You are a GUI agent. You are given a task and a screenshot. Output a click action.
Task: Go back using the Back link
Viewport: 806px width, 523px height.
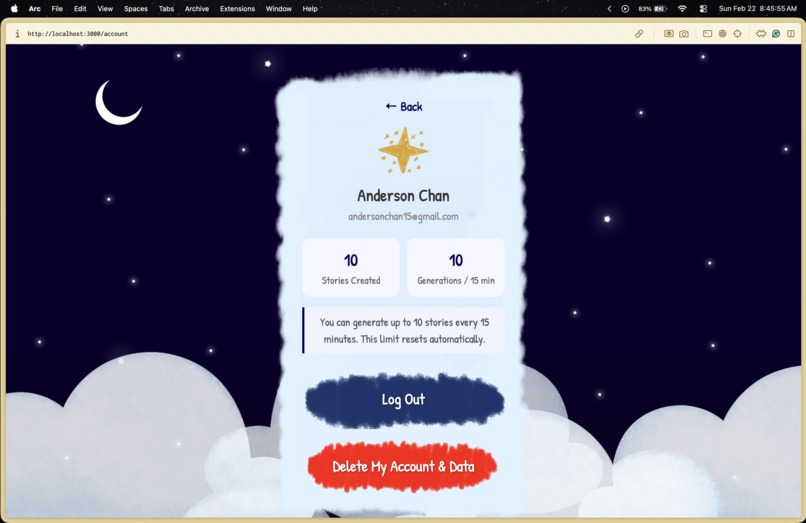click(404, 106)
